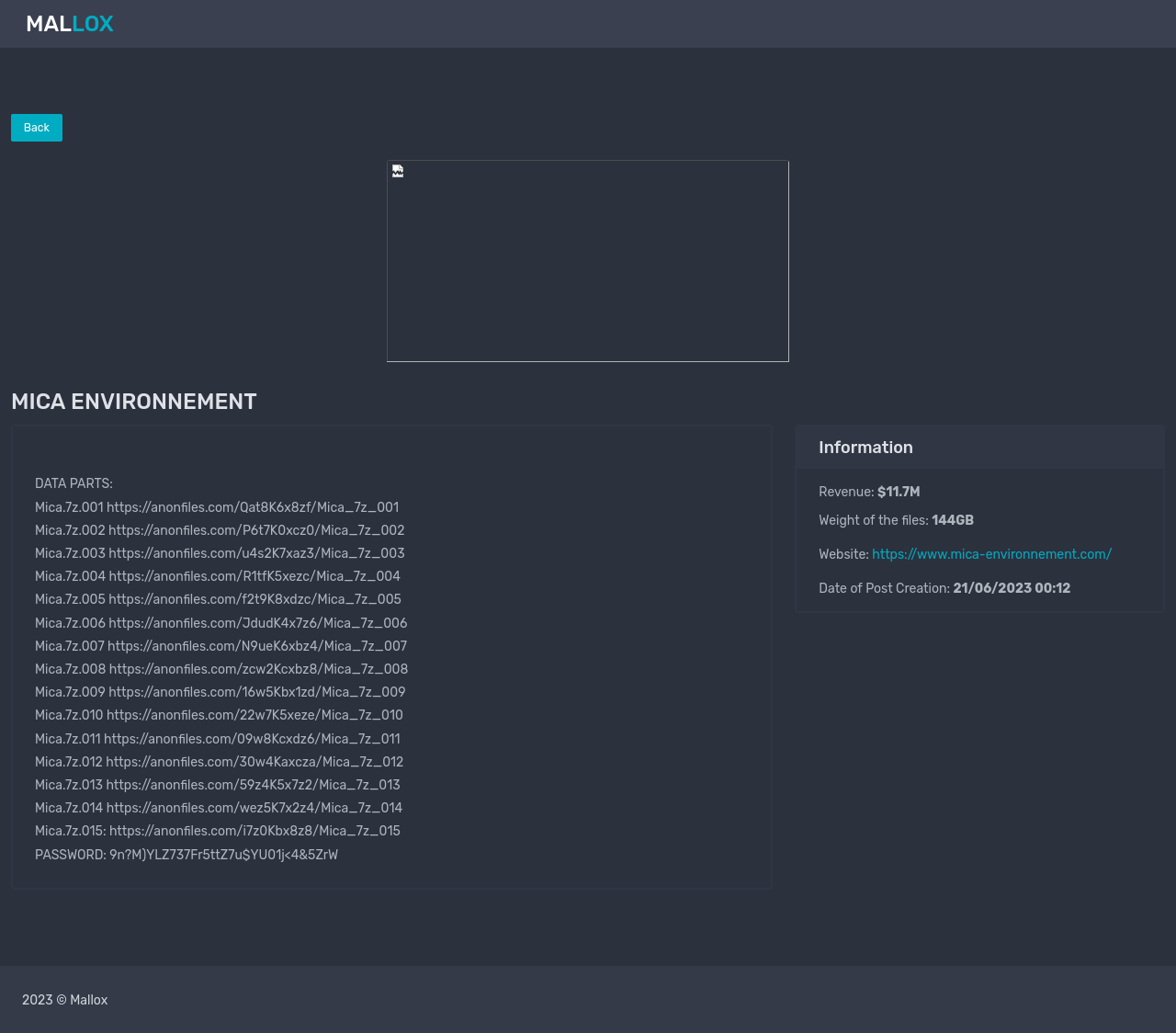Image resolution: width=1176 pixels, height=1033 pixels.
Task: Click the Mica.7z.014 link line
Action: pos(219,808)
